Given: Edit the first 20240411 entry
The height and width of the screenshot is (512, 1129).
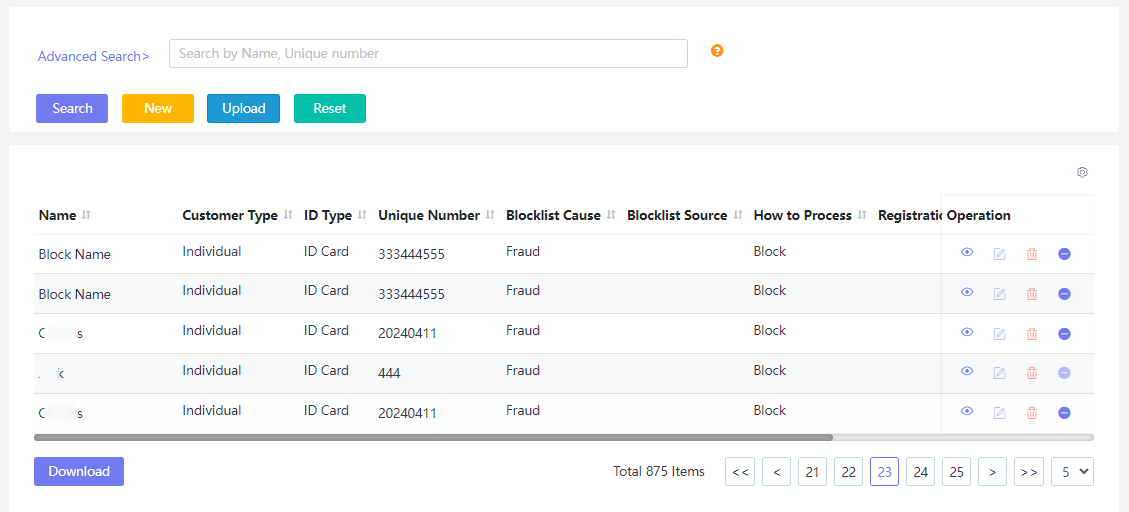Looking at the screenshot, I should click(999, 333).
